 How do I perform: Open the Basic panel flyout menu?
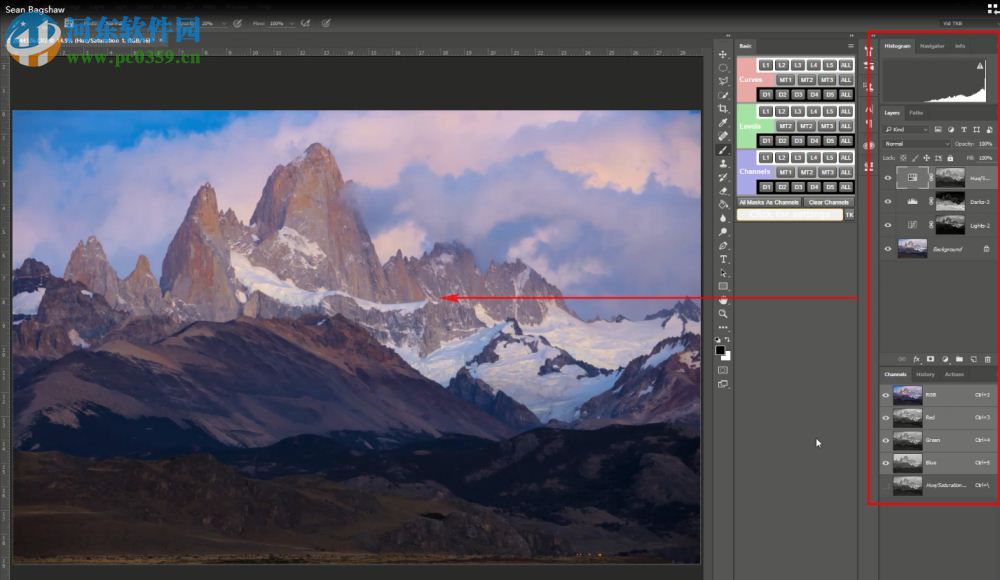click(851, 46)
